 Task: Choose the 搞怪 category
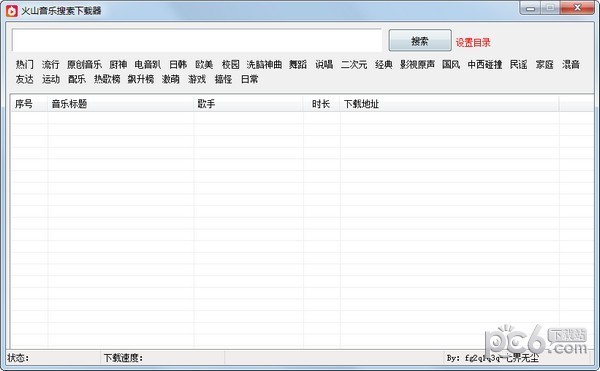tap(223, 79)
